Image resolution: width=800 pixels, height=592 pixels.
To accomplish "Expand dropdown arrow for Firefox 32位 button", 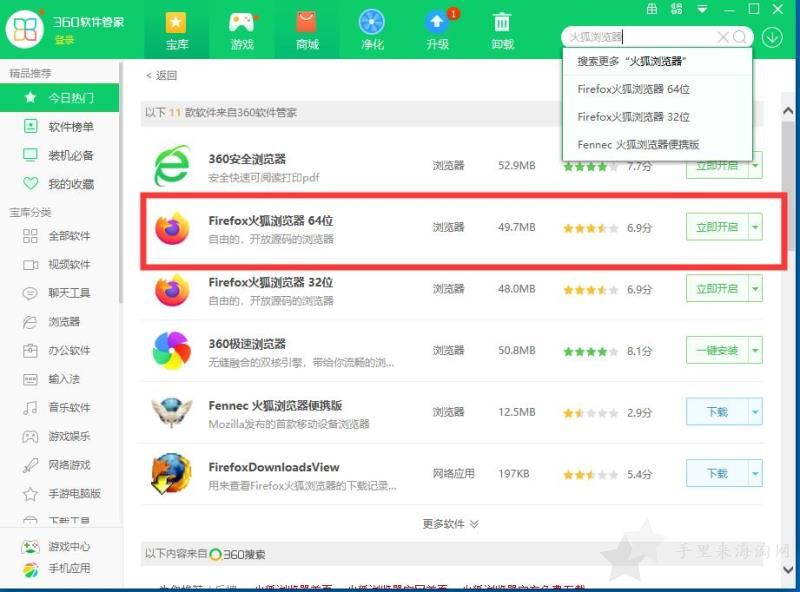I will (x=755, y=289).
